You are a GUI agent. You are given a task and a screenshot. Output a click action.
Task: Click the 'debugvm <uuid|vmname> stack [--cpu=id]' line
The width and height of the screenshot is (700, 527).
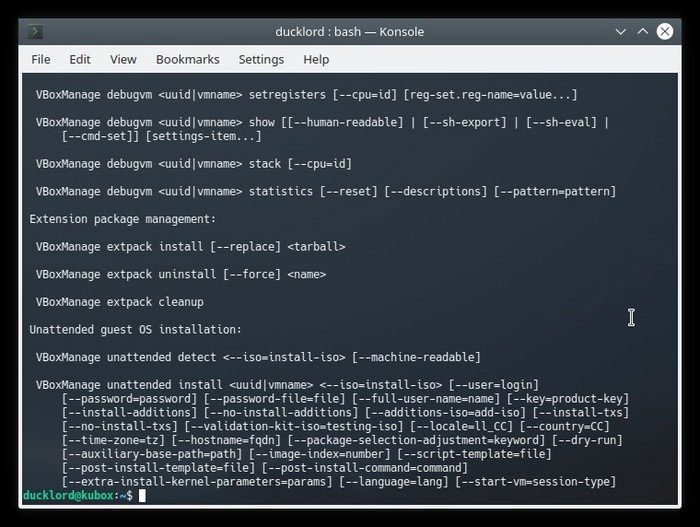[194, 164]
